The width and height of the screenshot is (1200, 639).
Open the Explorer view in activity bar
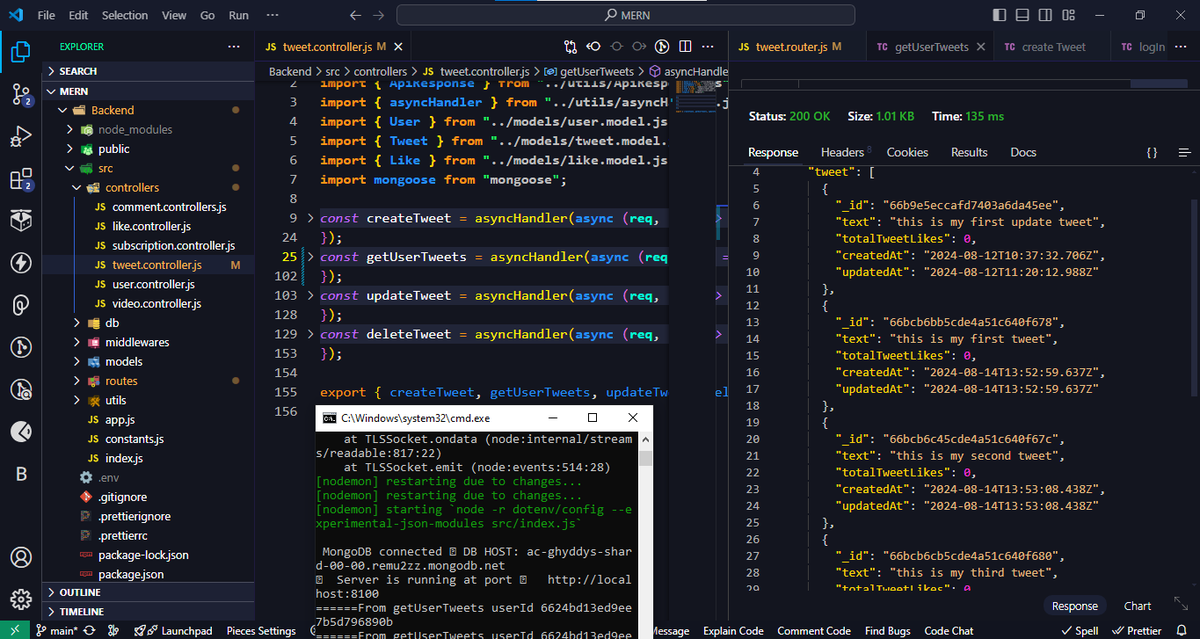coord(20,51)
